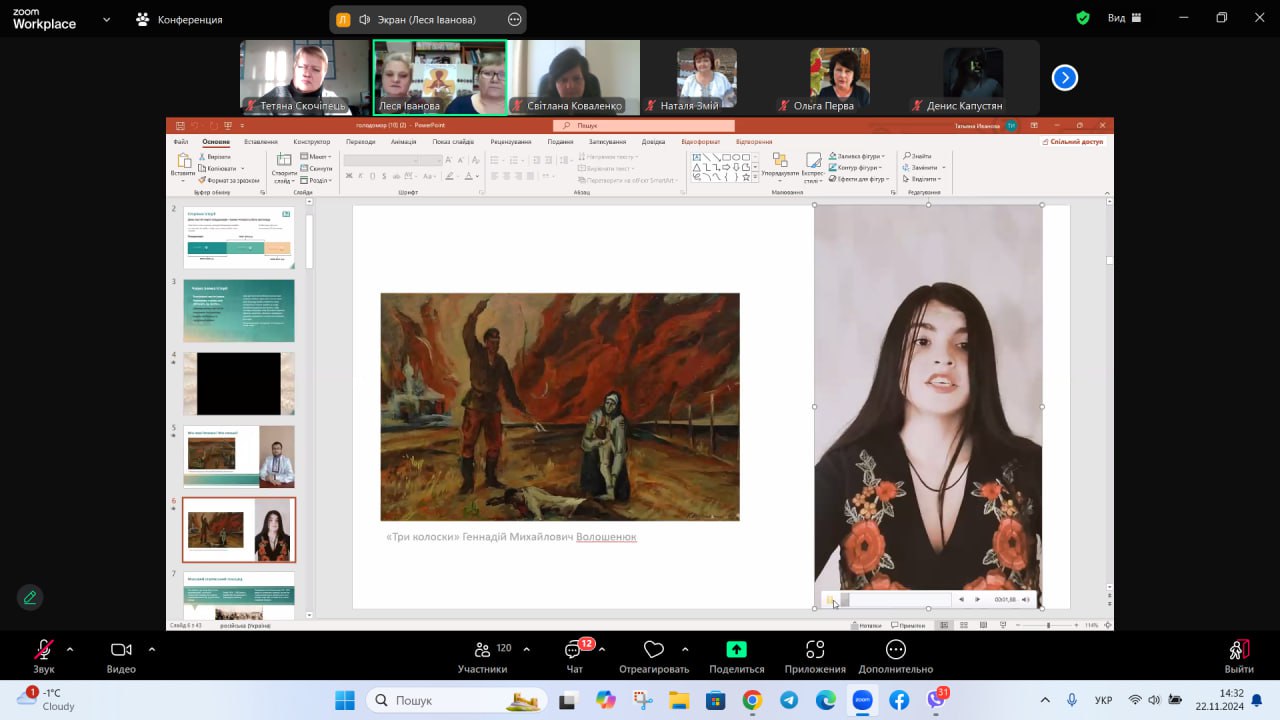The width and height of the screenshot is (1280, 720).
Task: Switch to the Анімація ribbon tab
Action: [404, 142]
